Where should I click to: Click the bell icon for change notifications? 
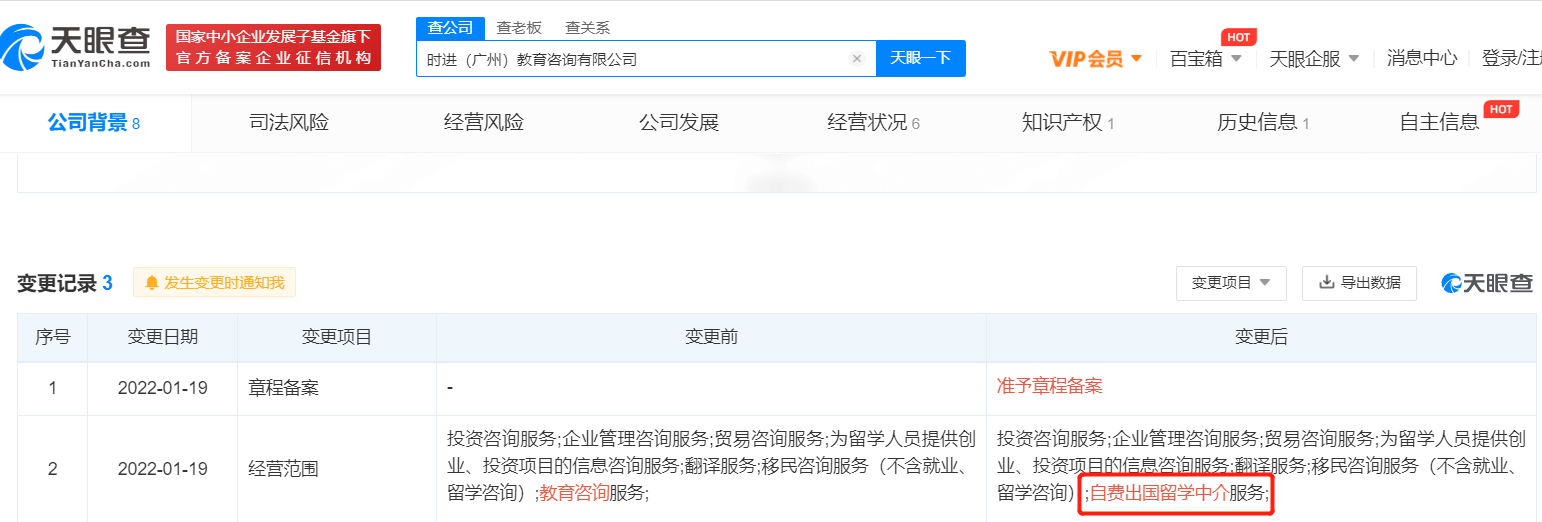click(x=152, y=283)
